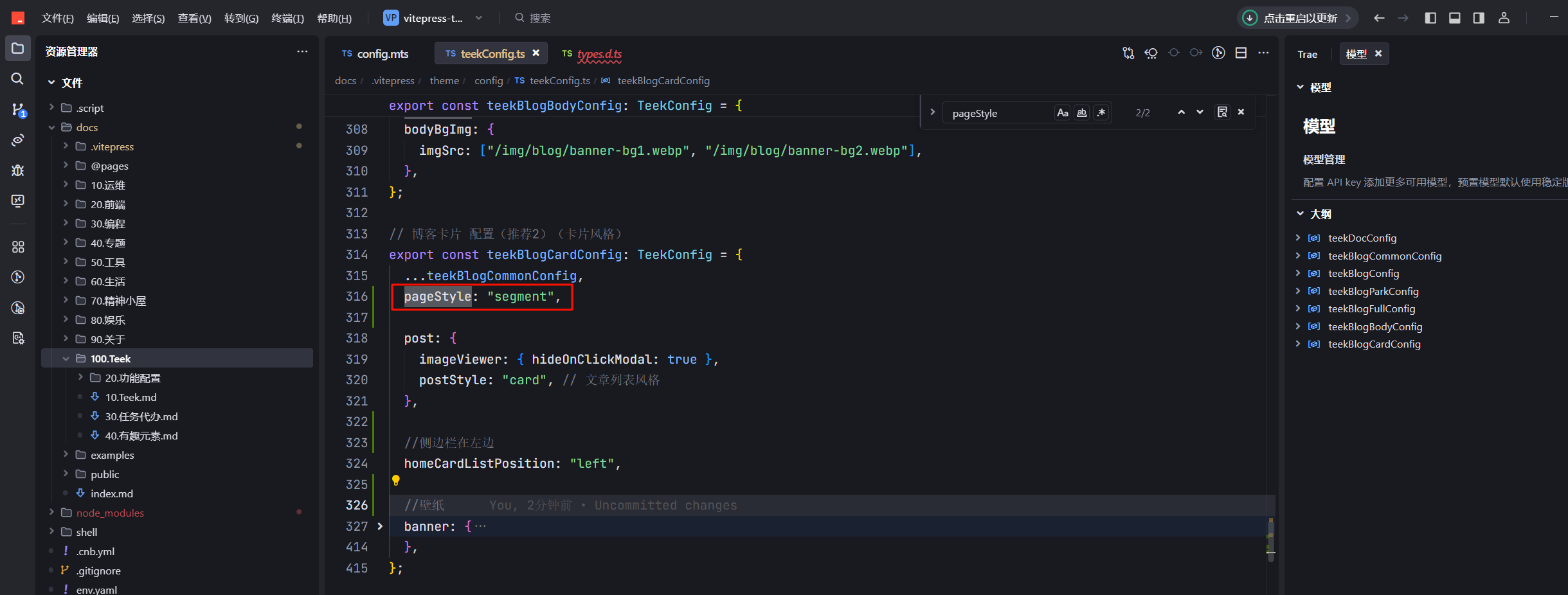Toggle Use Regular Expression in find widget

coord(1101,113)
